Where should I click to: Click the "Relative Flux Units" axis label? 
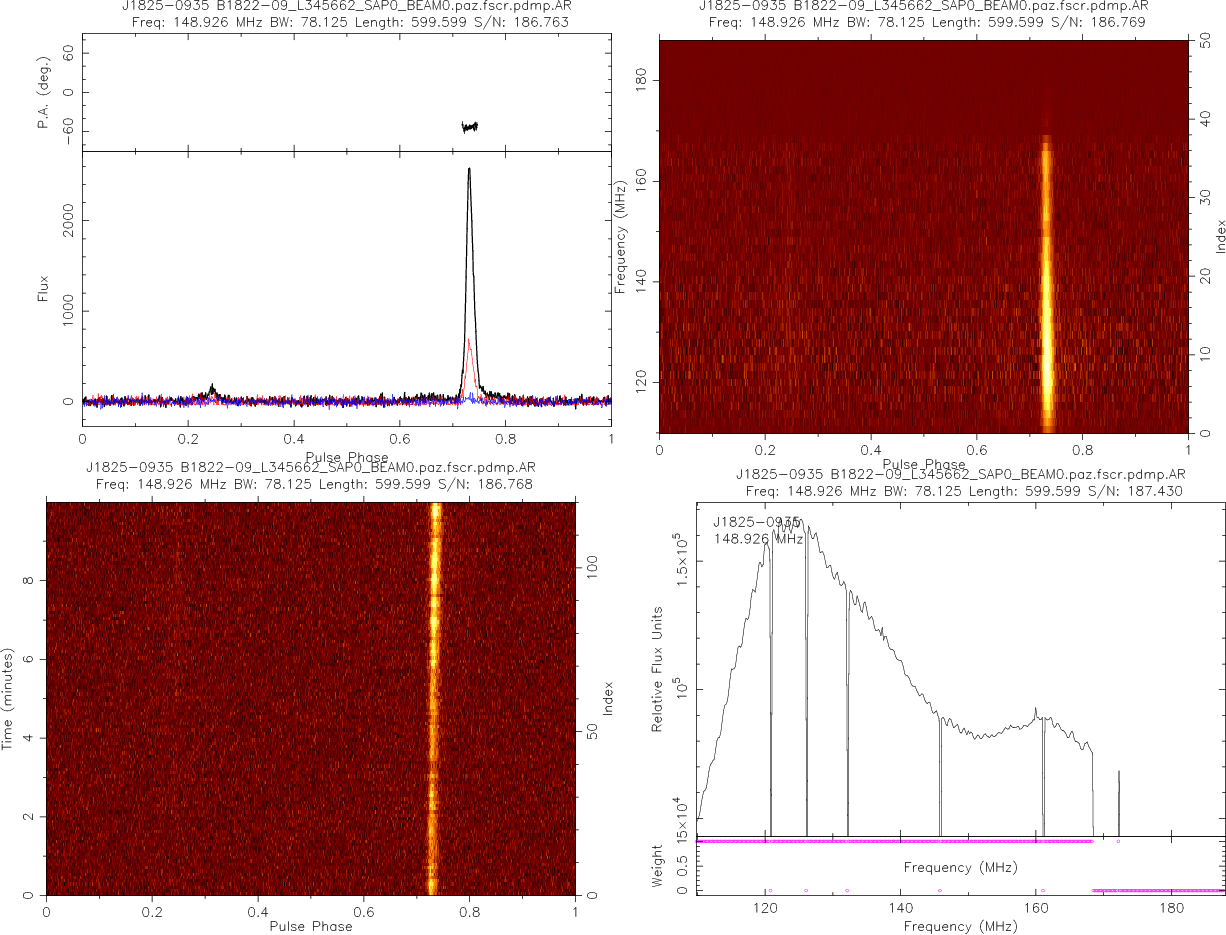pos(657,668)
